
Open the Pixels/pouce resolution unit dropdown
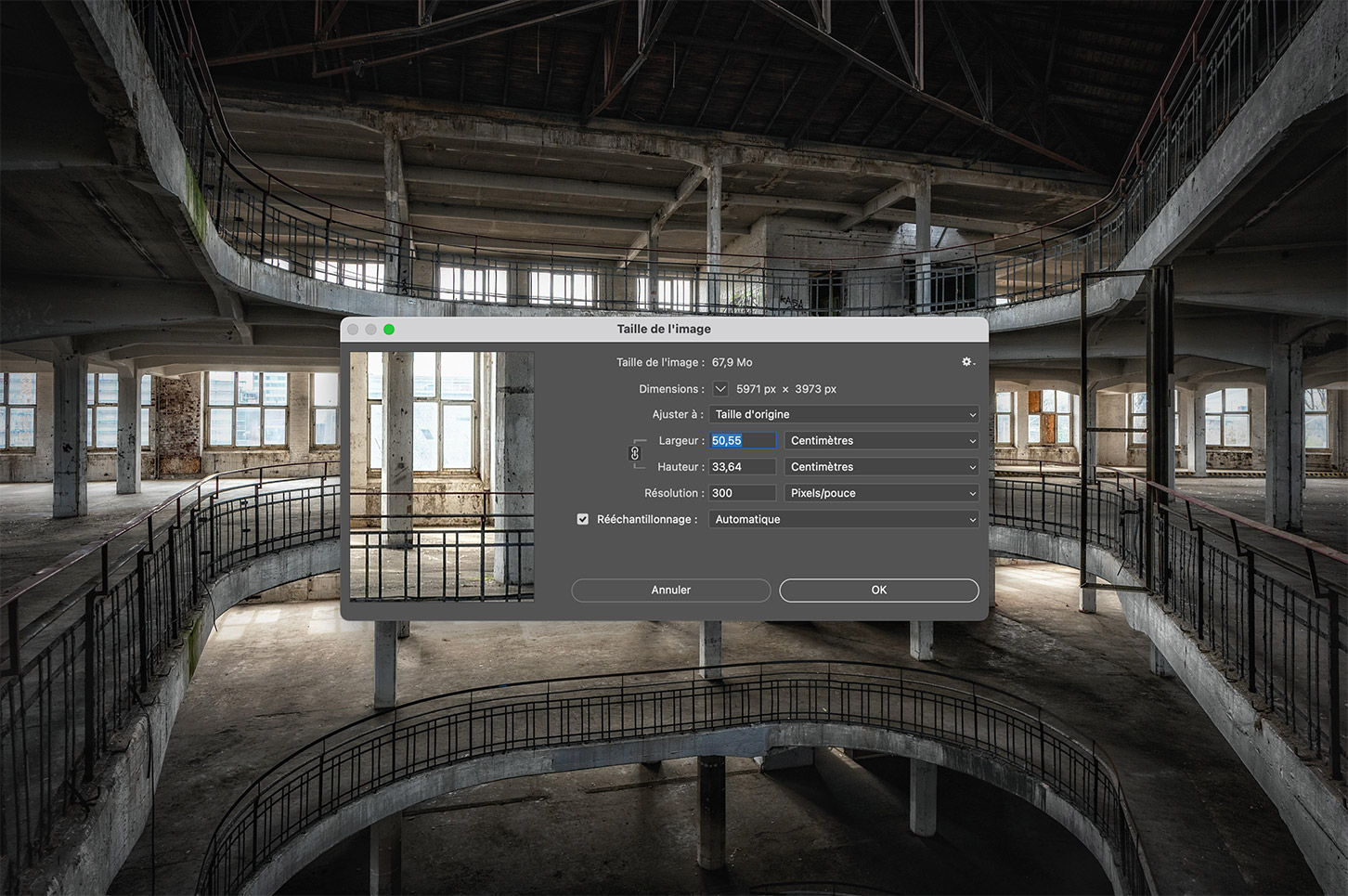881,493
